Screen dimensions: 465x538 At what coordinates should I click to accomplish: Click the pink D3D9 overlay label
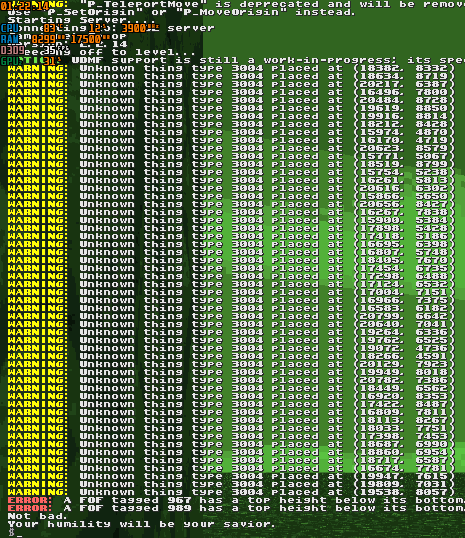tap(13, 50)
